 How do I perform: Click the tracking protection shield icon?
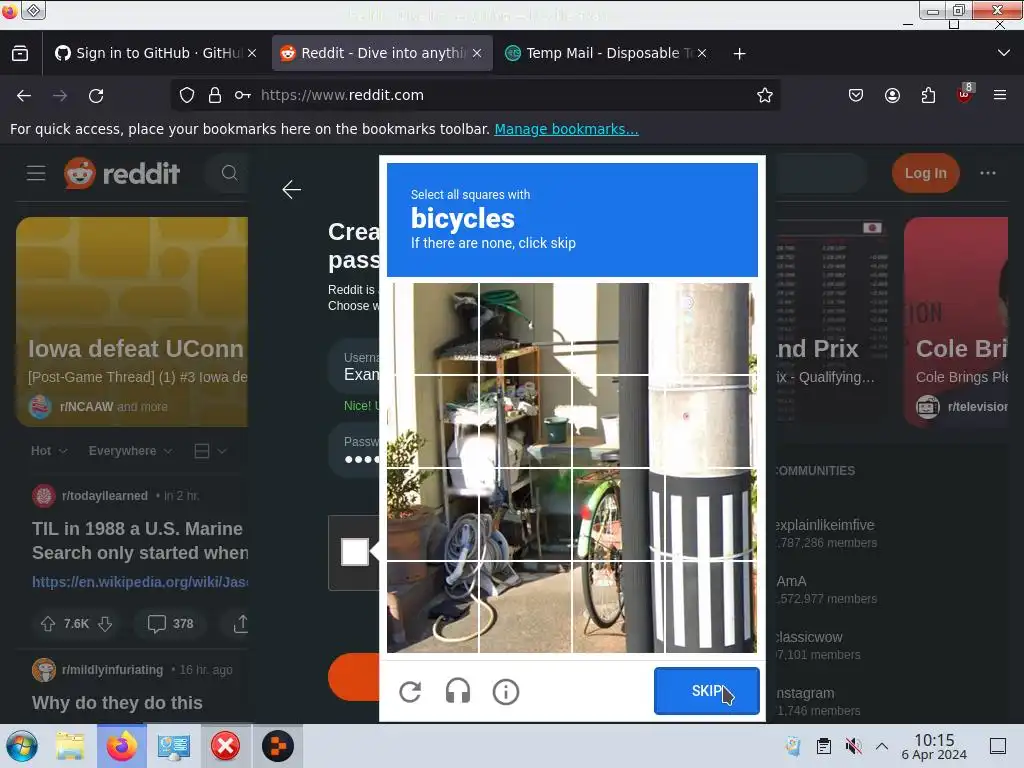click(x=187, y=95)
